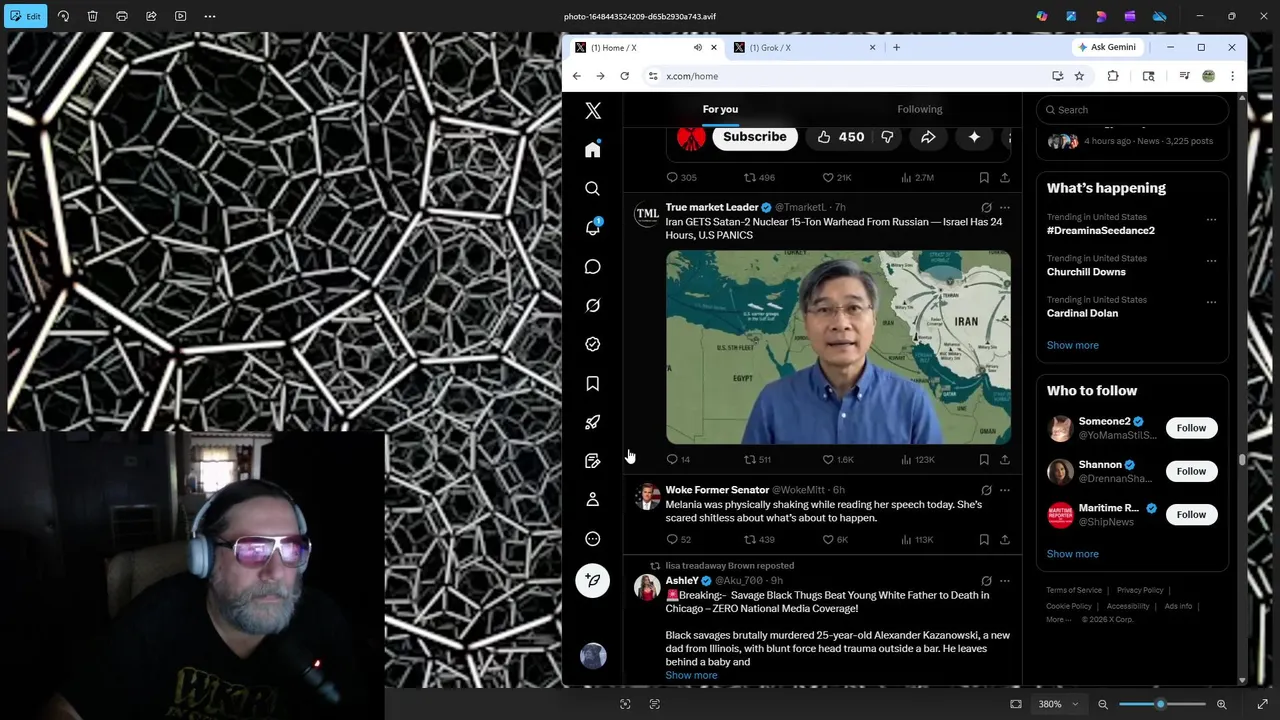Click the Edit button in Photos
Screen dimensions: 1280x720
pyautogui.click(x=25, y=16)
